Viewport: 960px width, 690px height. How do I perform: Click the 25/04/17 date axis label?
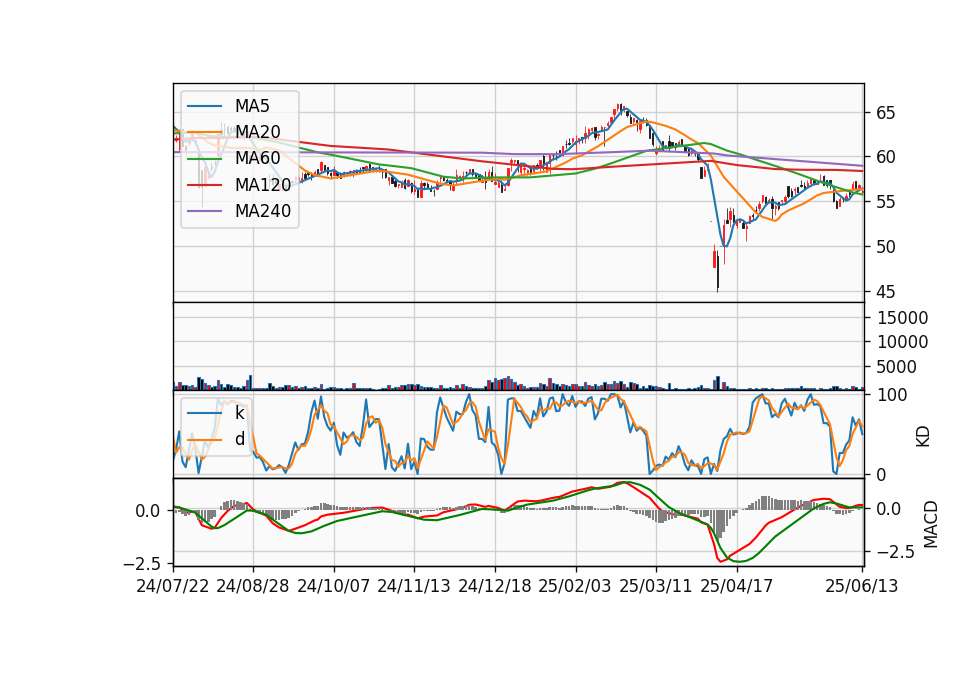pos(737,586)
